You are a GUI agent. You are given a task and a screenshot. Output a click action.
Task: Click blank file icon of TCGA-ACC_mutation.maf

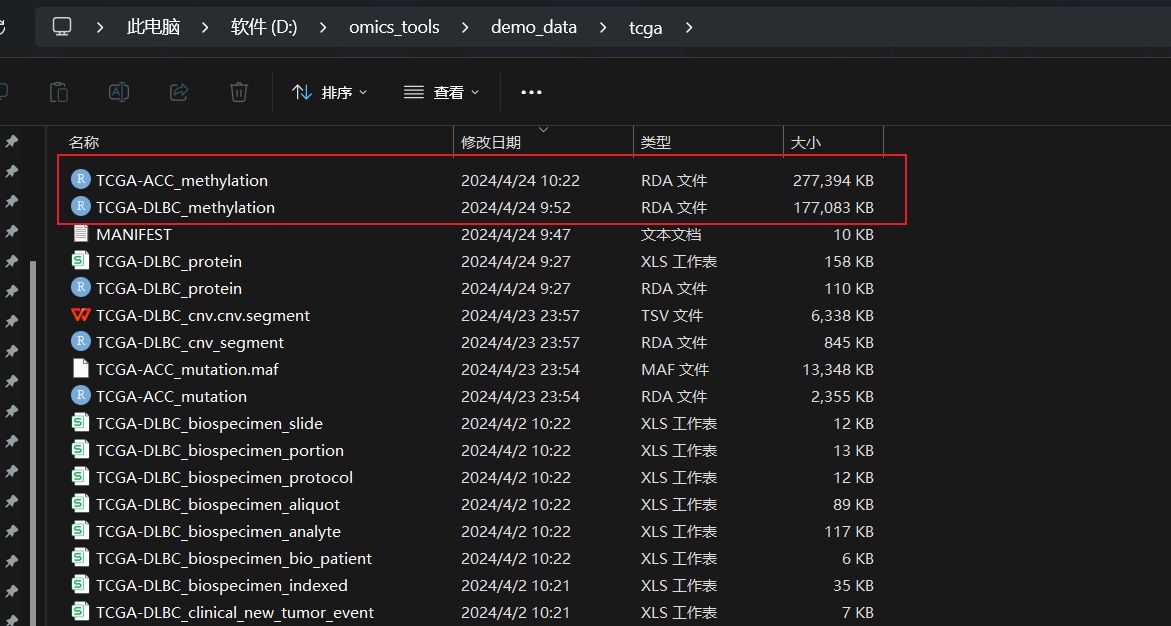(81, 368)
